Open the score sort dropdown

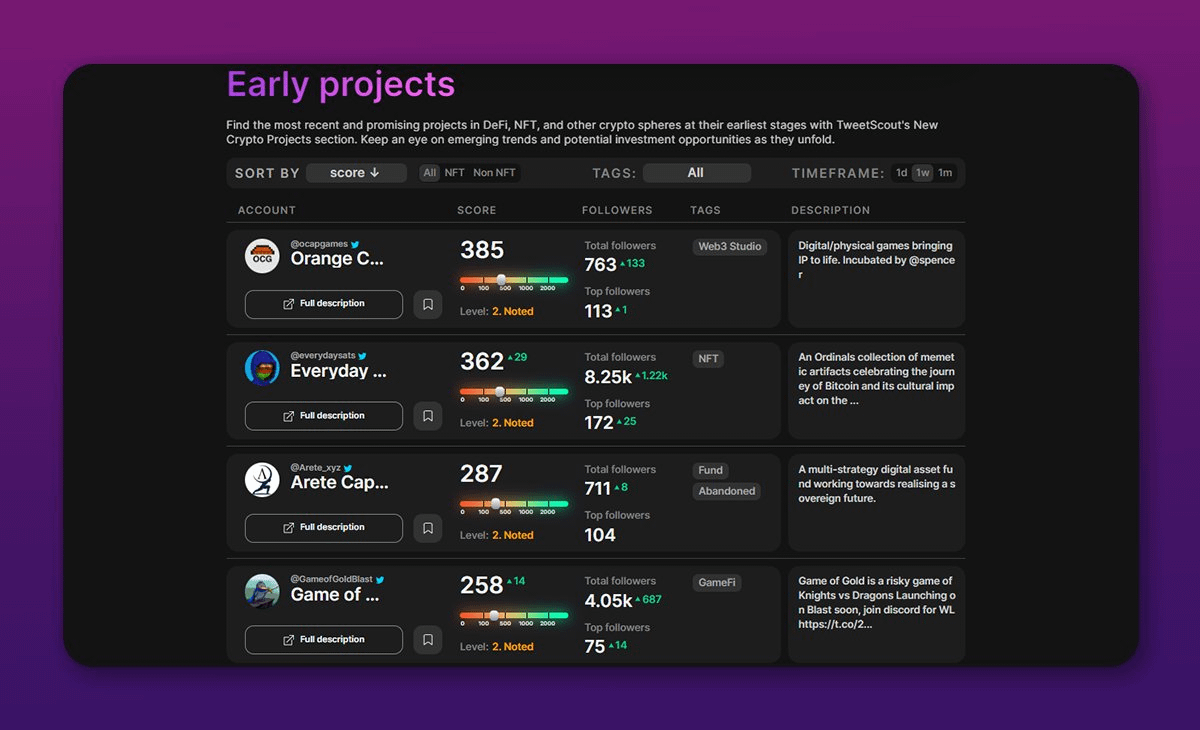(356, 172)
